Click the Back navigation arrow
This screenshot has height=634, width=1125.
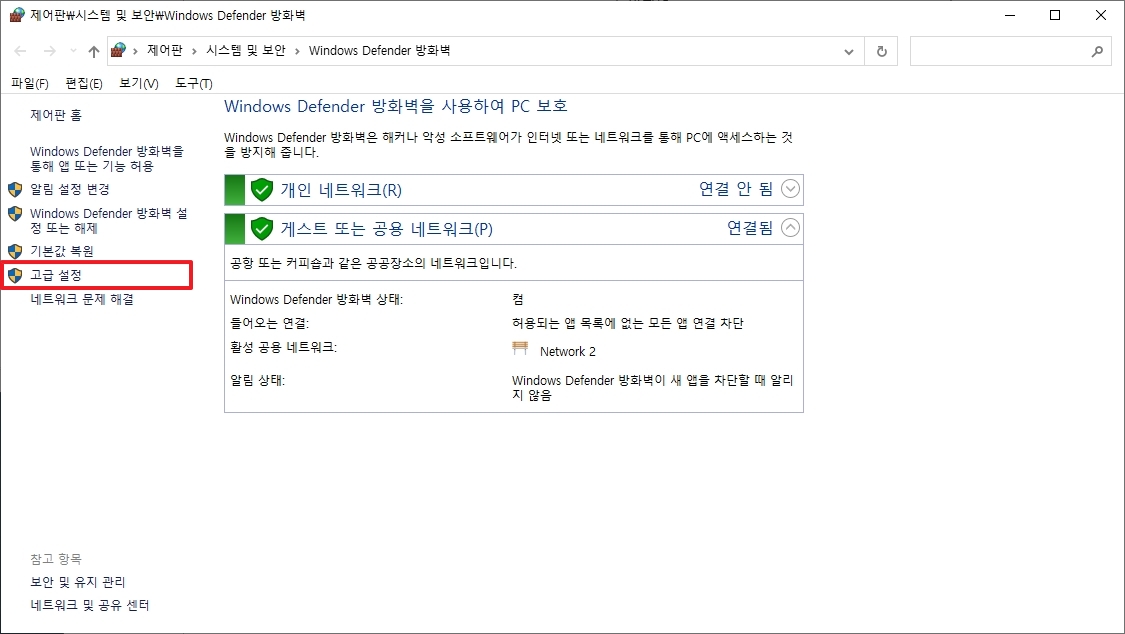pyautogui.click(x=20, y=51)
